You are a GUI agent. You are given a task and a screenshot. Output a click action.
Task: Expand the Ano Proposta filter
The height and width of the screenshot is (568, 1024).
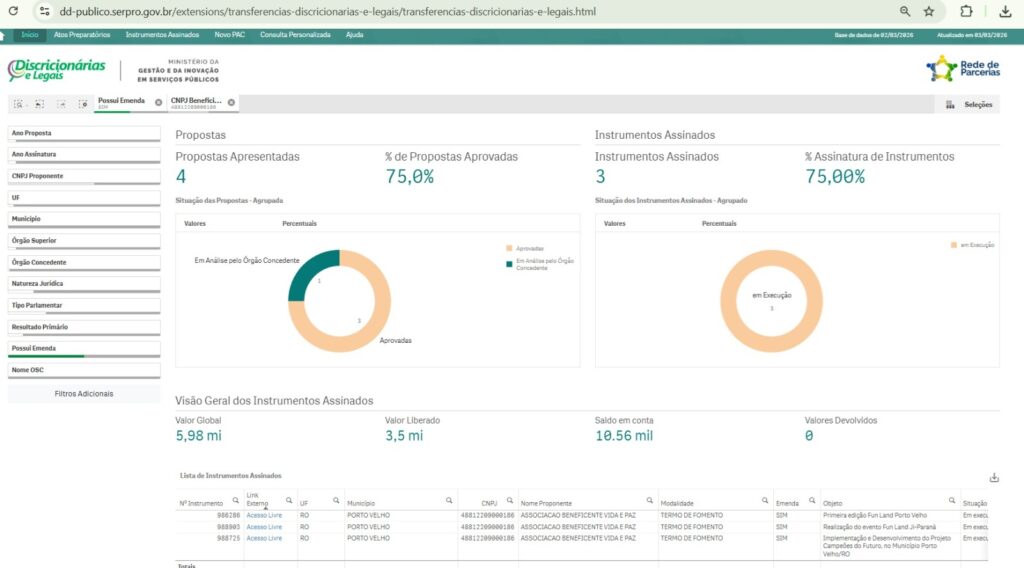click(x=84, y=133)
